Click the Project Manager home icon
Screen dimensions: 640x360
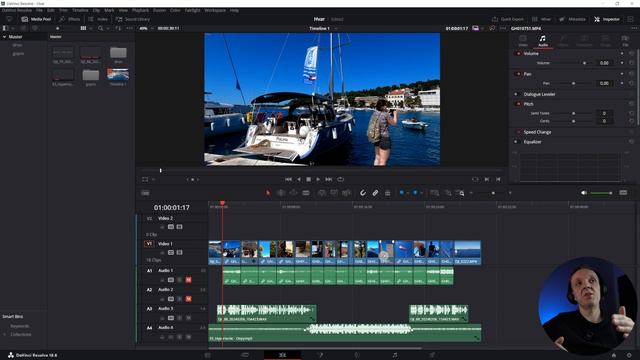(x=614, y=355)
